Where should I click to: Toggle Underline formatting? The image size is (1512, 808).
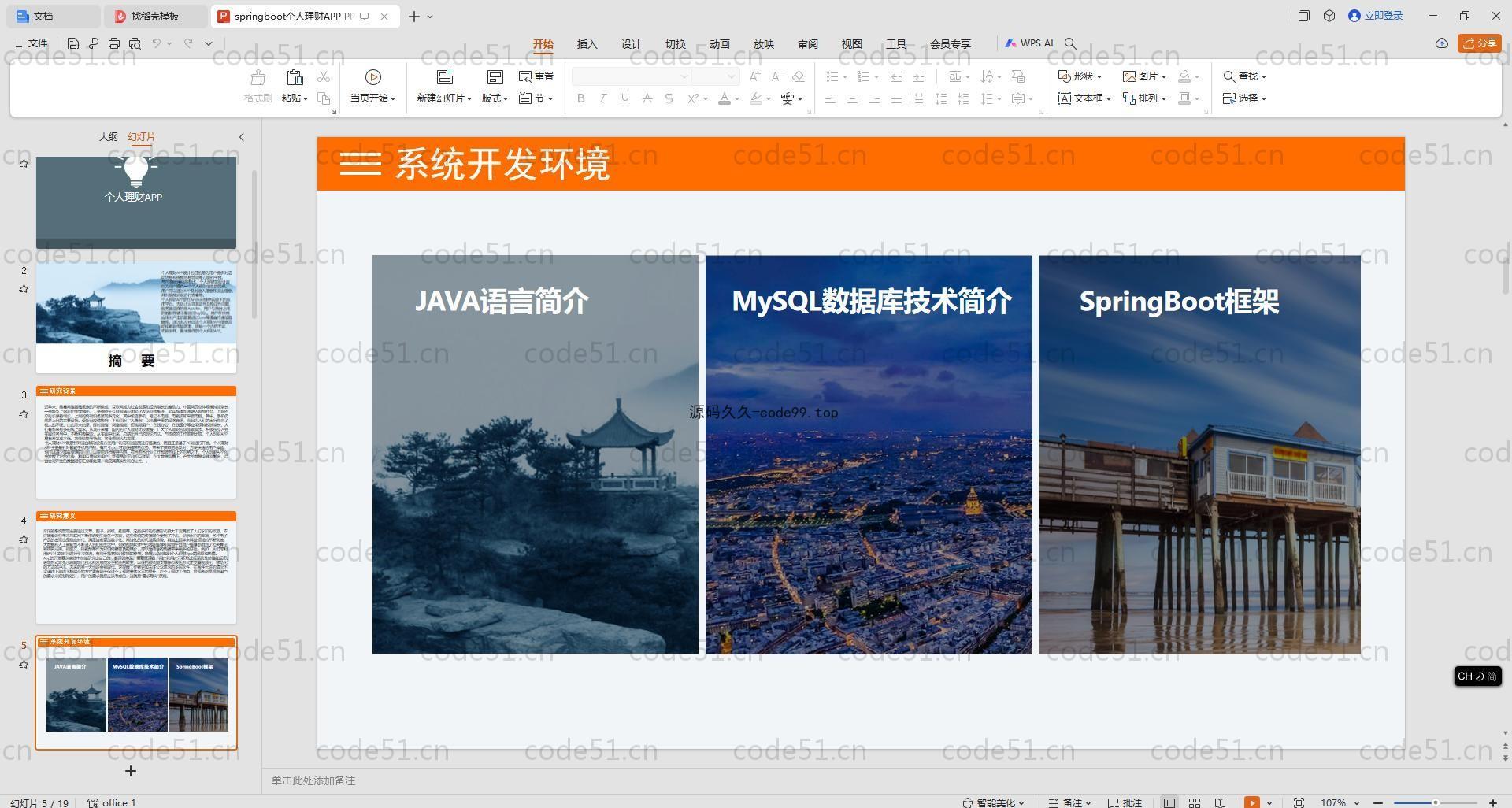[x=625, y=98]
